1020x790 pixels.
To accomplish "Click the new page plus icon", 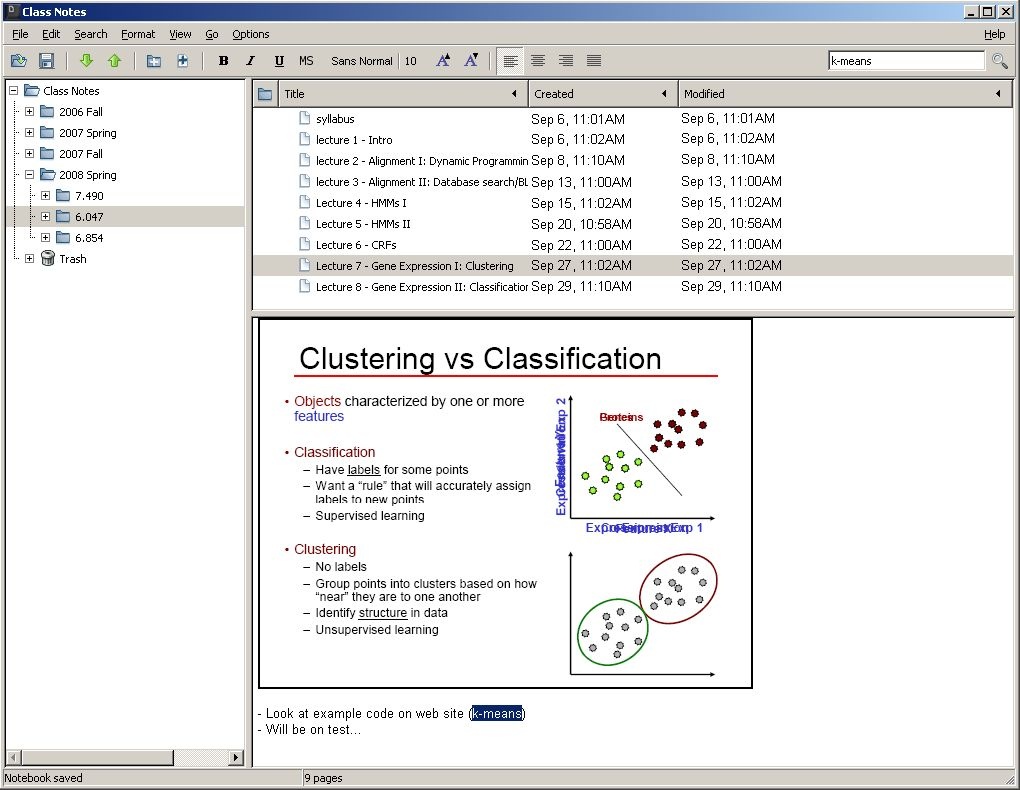I will tap(182, 61).
